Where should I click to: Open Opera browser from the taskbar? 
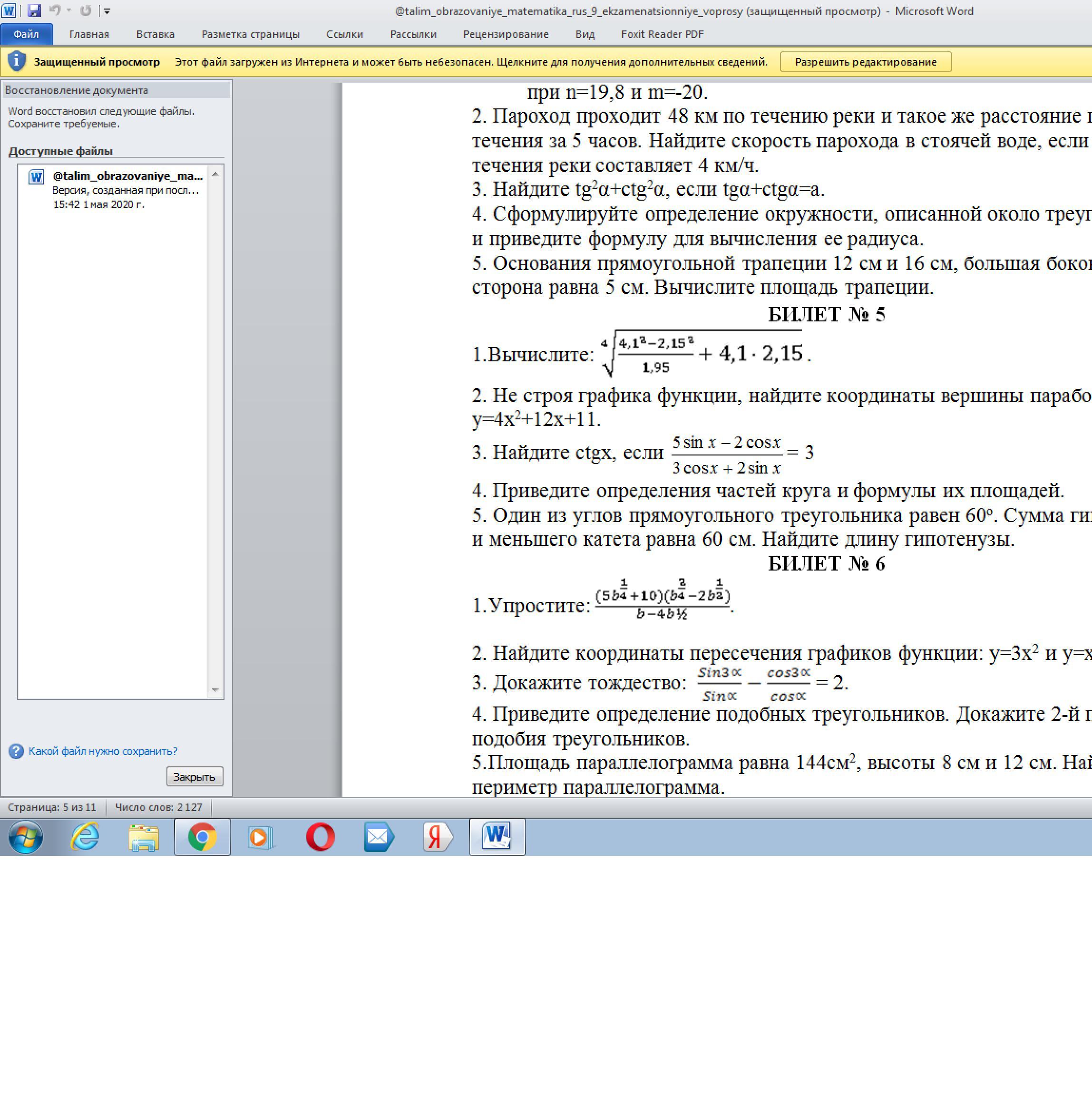tap(321, 837)
